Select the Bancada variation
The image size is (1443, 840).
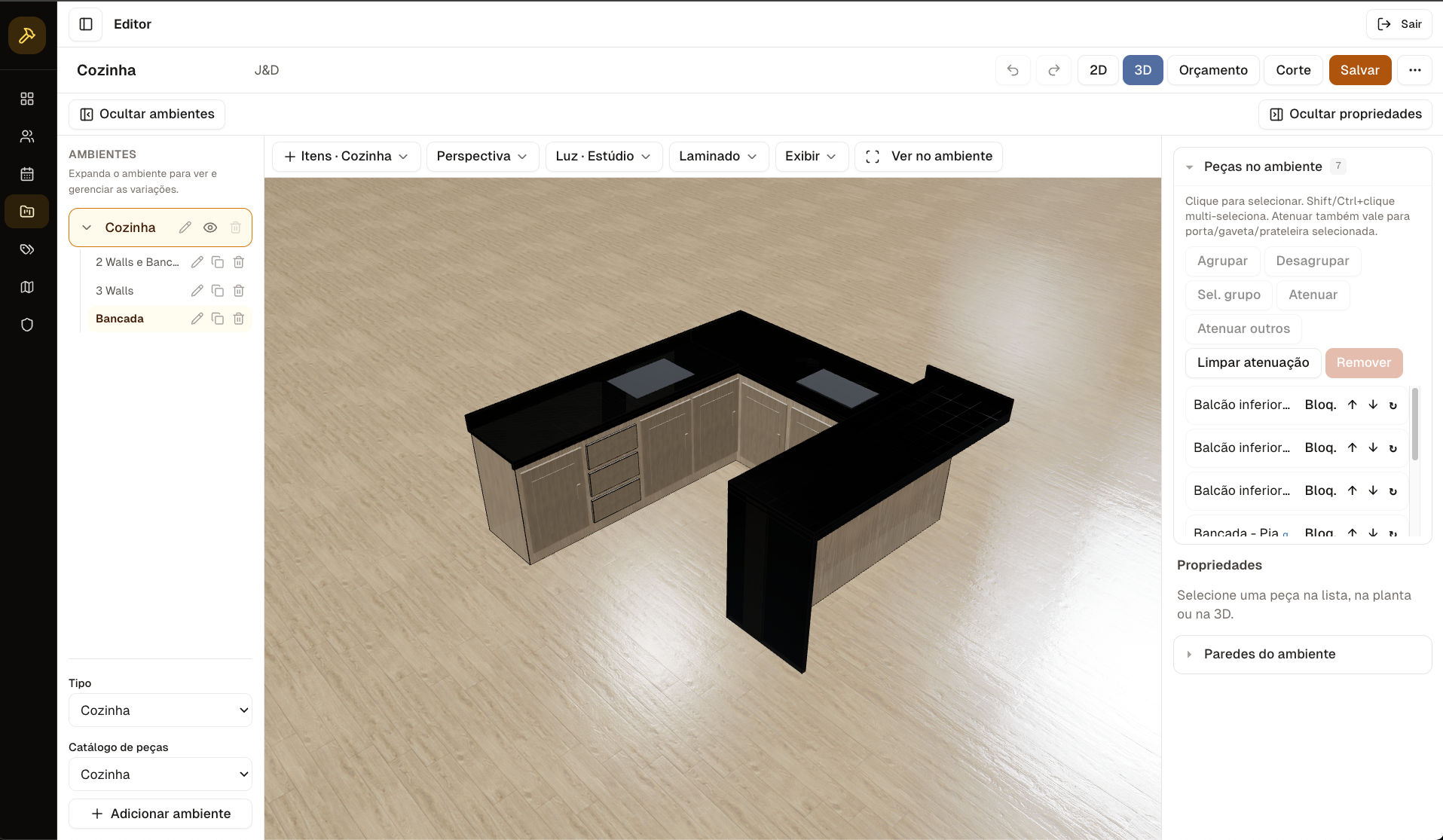[x=120, y=319]
